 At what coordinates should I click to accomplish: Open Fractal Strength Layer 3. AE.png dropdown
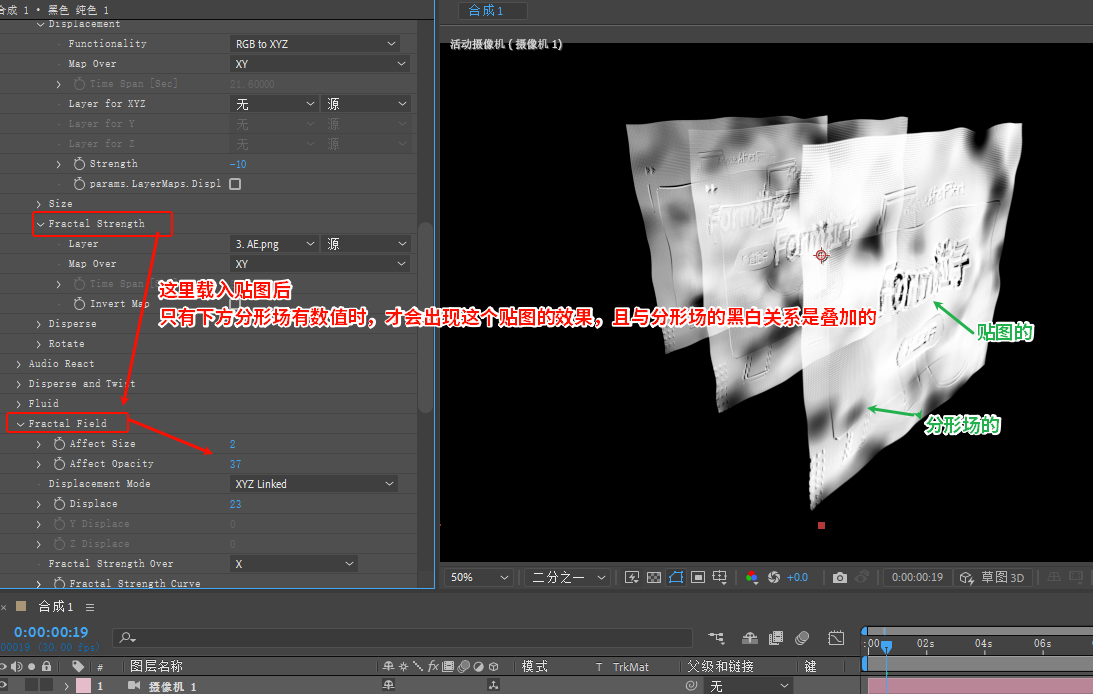tap(274, 244)
